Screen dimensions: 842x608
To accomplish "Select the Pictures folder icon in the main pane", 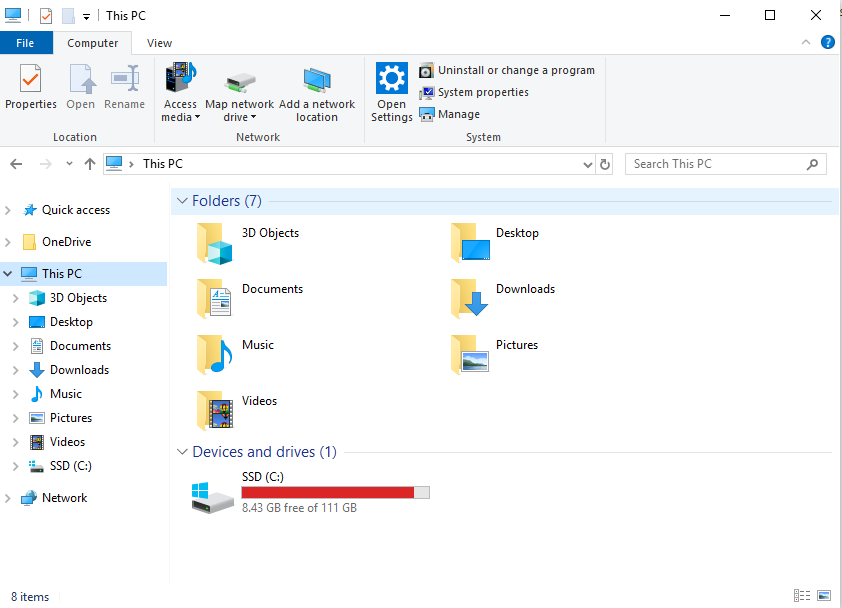I will coord(470,354).
